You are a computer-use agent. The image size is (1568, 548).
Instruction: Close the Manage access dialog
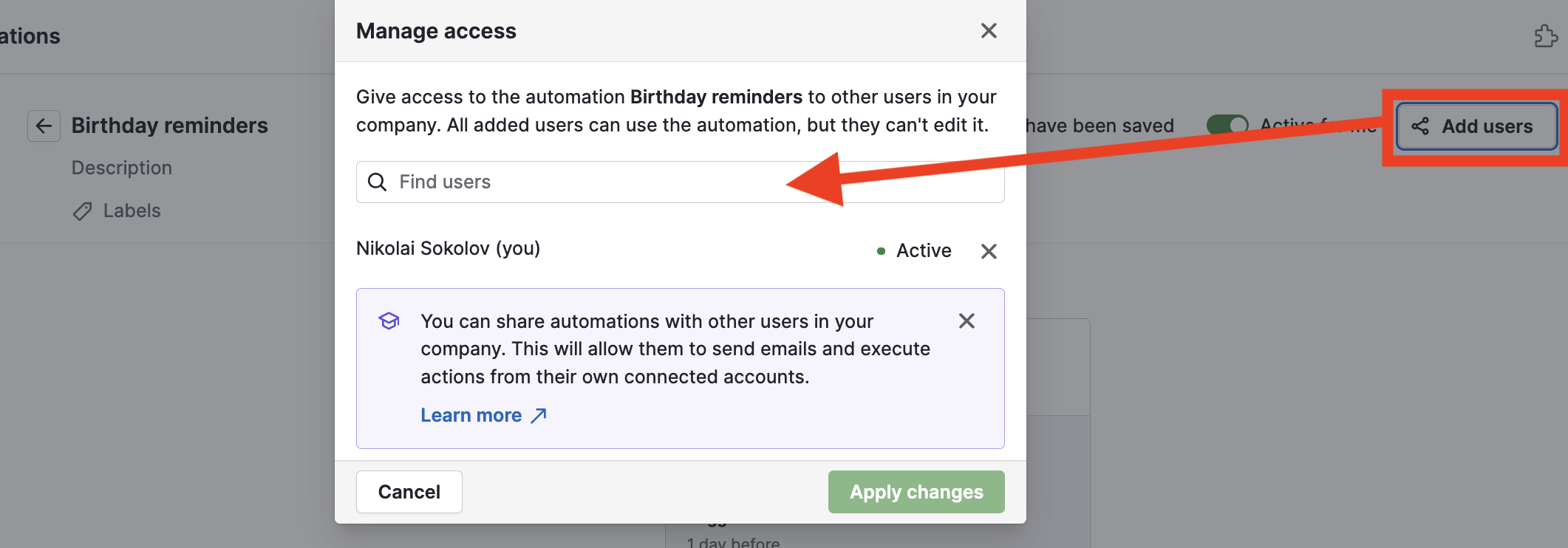989,31
